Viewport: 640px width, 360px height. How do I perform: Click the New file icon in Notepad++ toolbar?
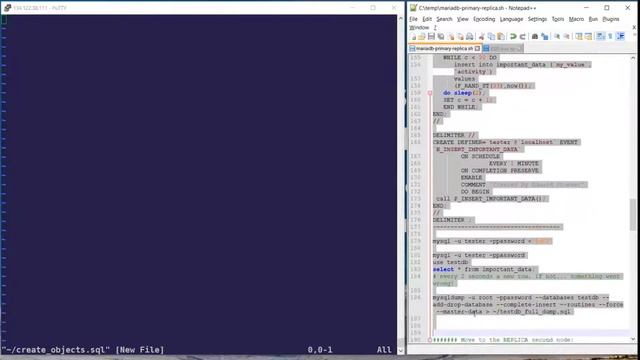(413, 37)
